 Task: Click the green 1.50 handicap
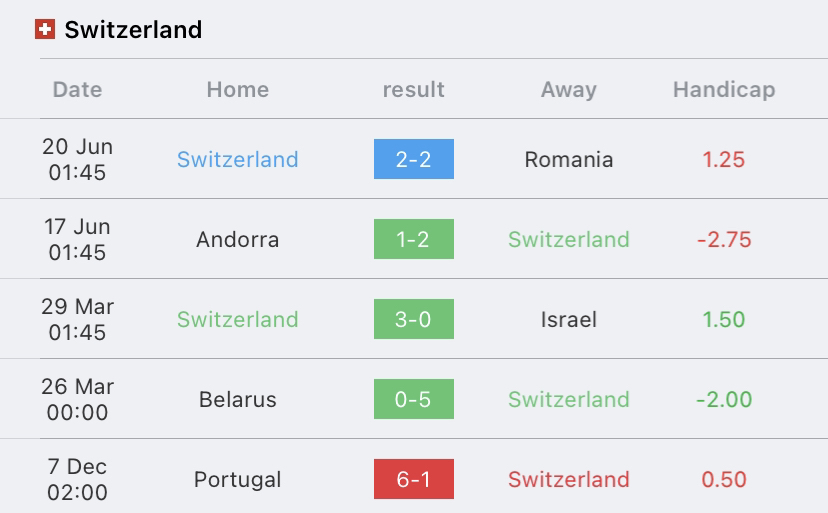[x=724, y=320]
